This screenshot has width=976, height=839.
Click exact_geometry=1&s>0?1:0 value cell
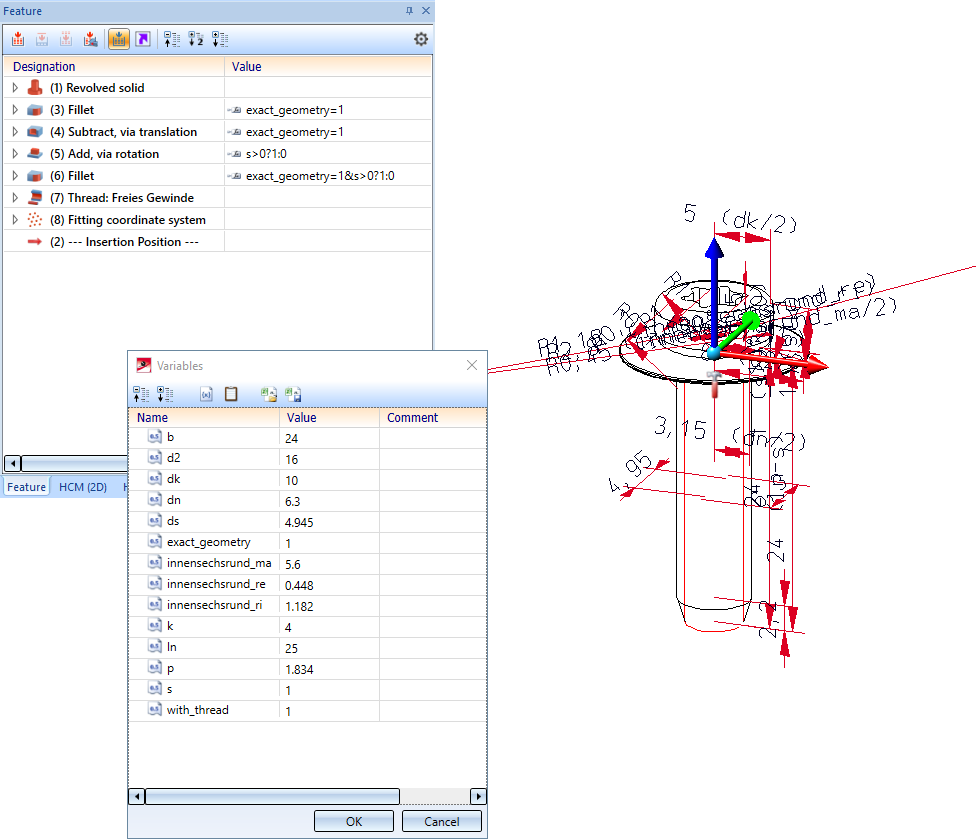tap(328, 176)
